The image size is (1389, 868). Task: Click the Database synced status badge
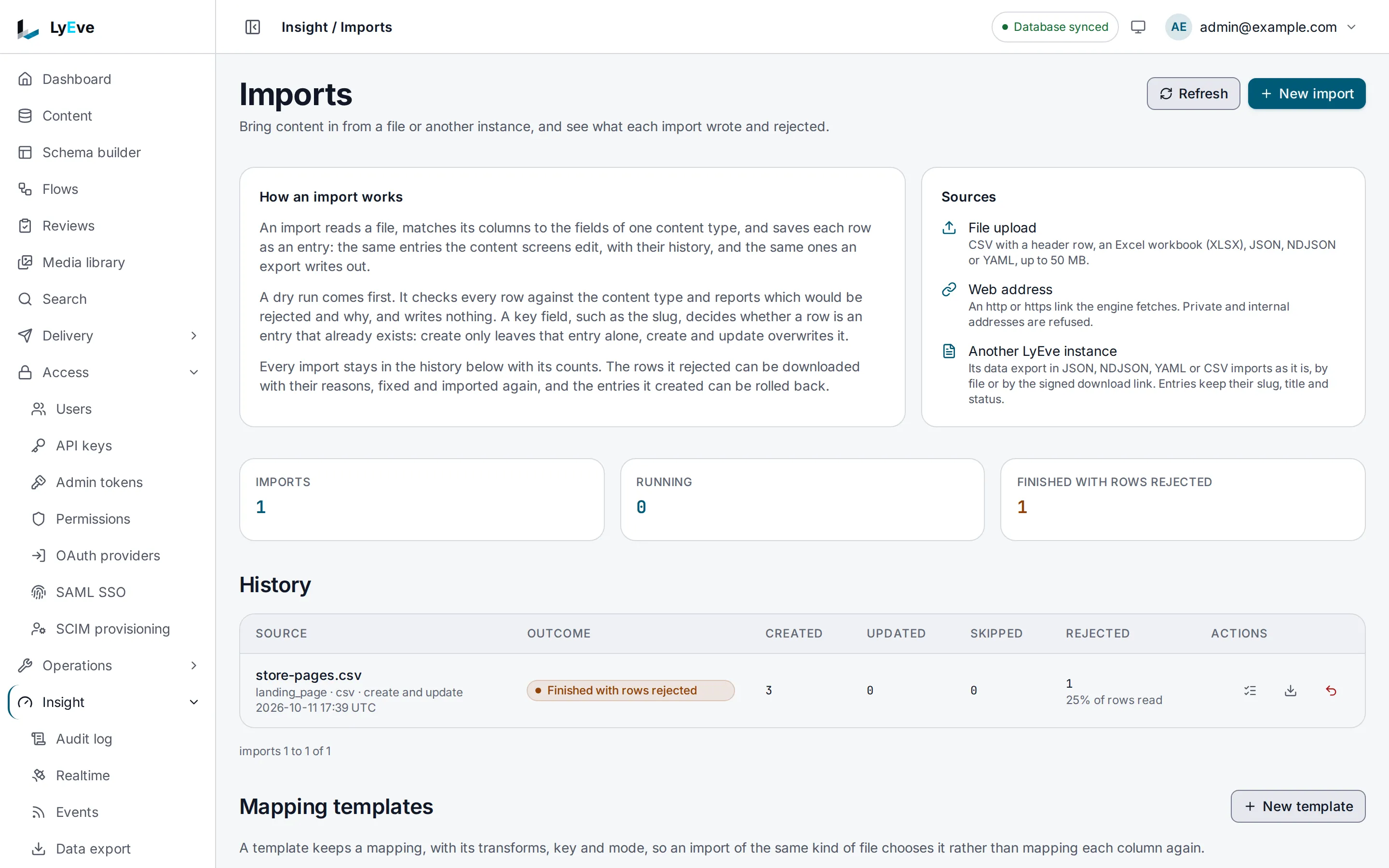tap(1054, 27)
